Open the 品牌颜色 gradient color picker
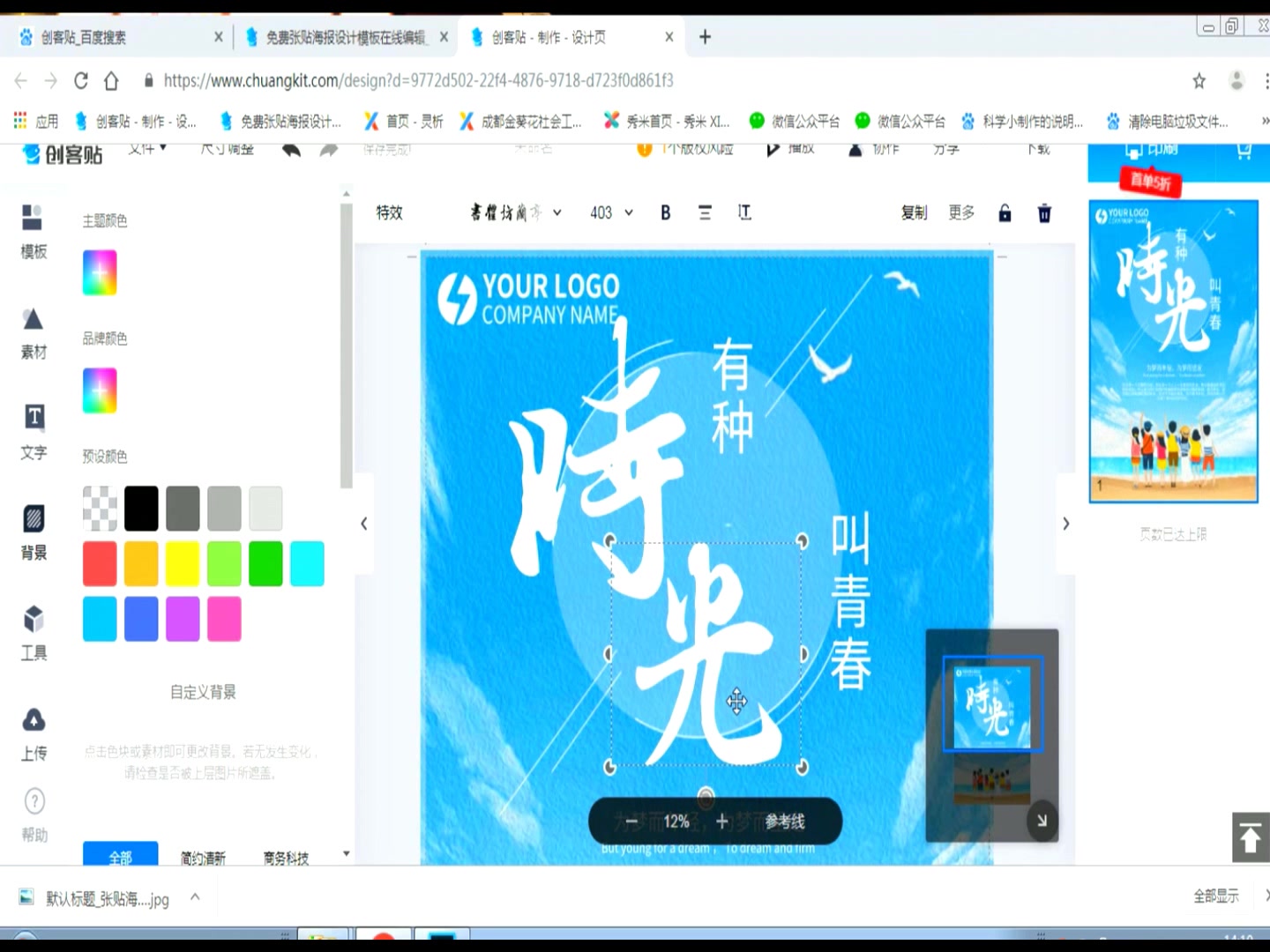The height and width of the screenshot is (952, 1270). point(100,390)
